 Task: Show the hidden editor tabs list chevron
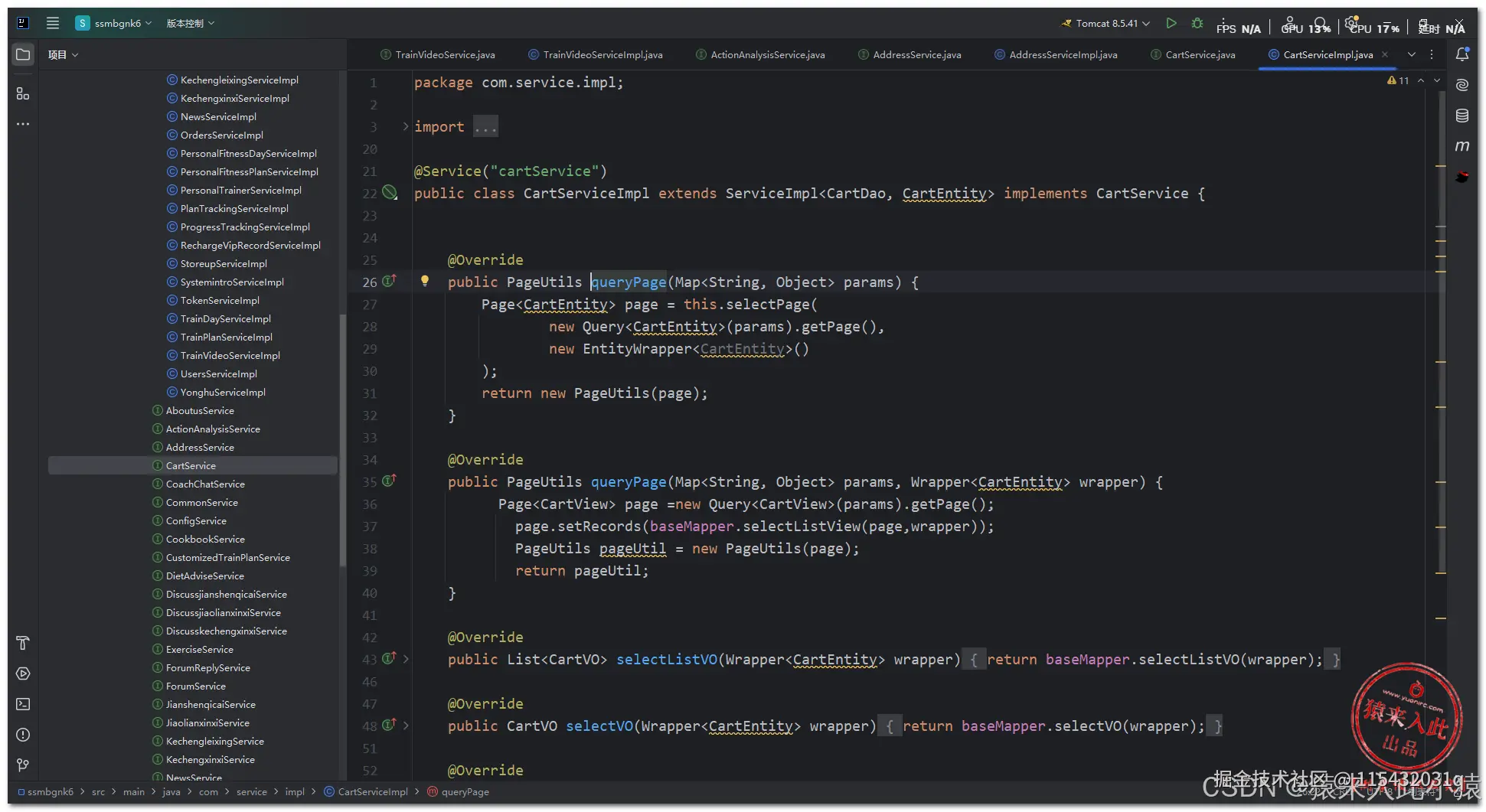click(1412, 54)
